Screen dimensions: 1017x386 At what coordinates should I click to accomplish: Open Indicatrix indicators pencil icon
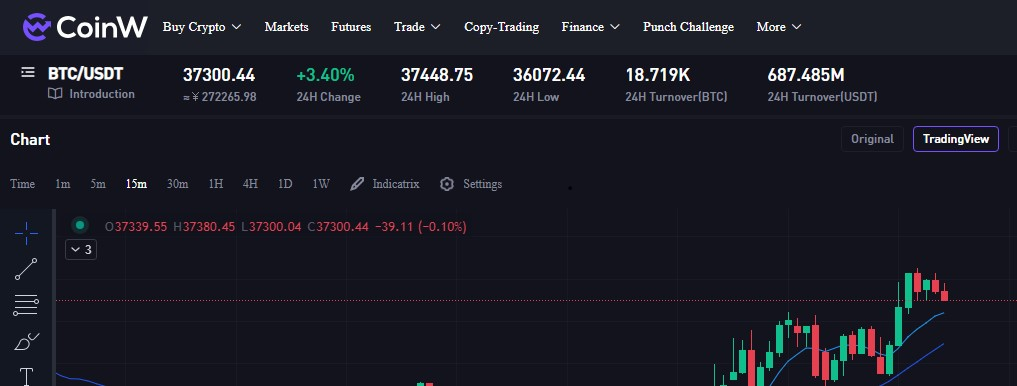(357, 184)
